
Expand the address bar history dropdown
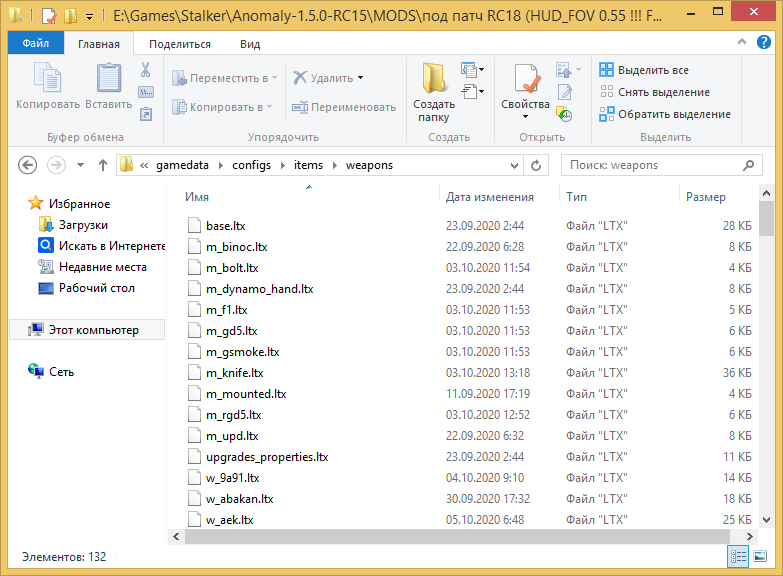coord(514,165)
